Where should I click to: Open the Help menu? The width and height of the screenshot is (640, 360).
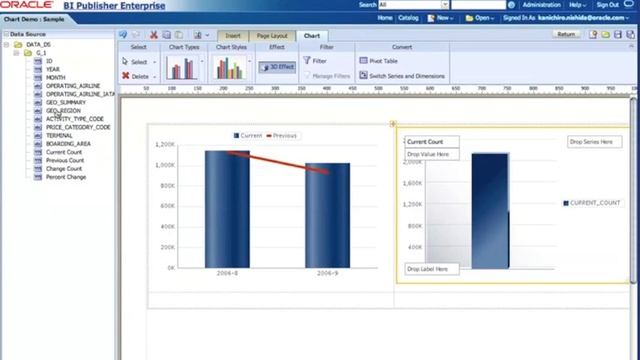click(x=577, y=5)
